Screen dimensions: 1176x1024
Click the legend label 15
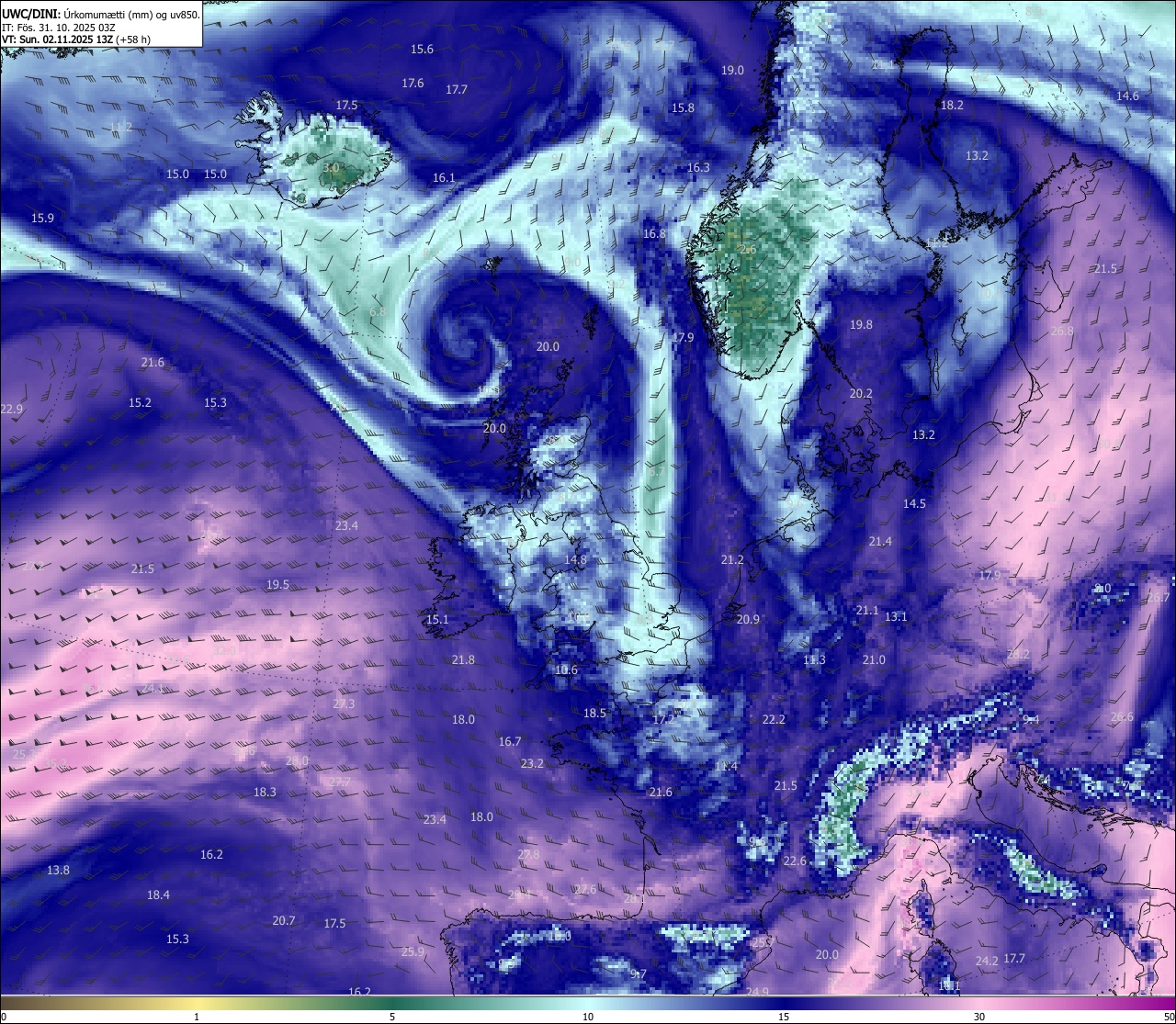(x=784, y=1017)
